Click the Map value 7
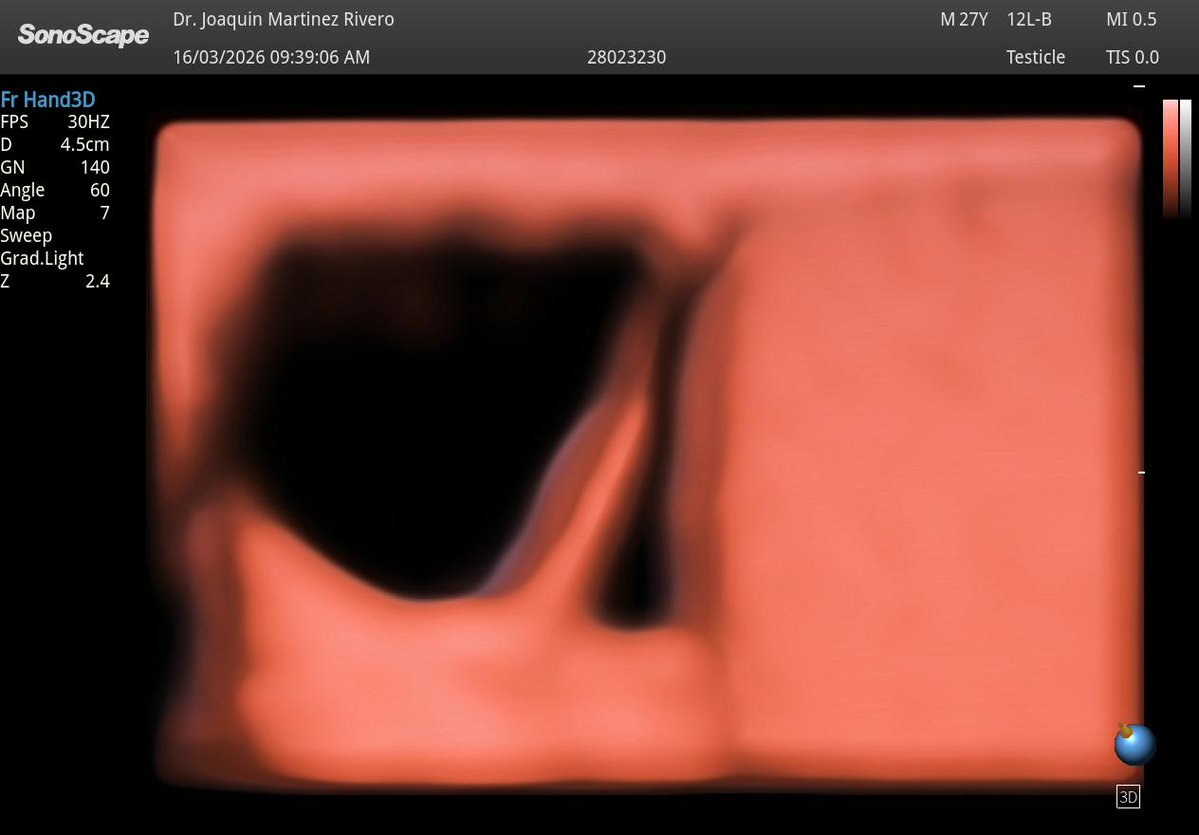Image resolution: width=1199 pixels, height=835 pixels. pos(105,213)
